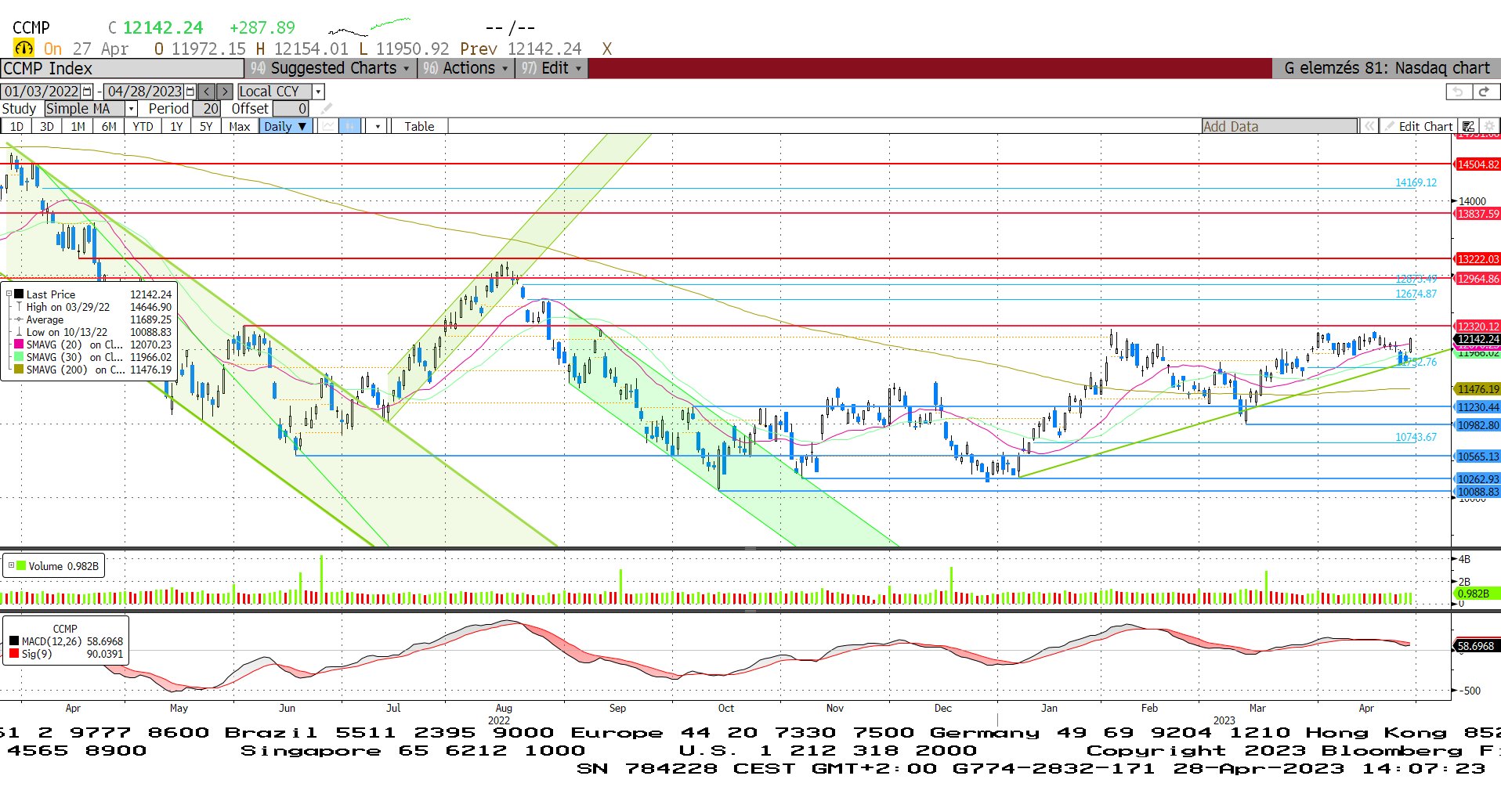Click the pencil edit icon beside Offset

pyautogui.click(x=327, y=109)
